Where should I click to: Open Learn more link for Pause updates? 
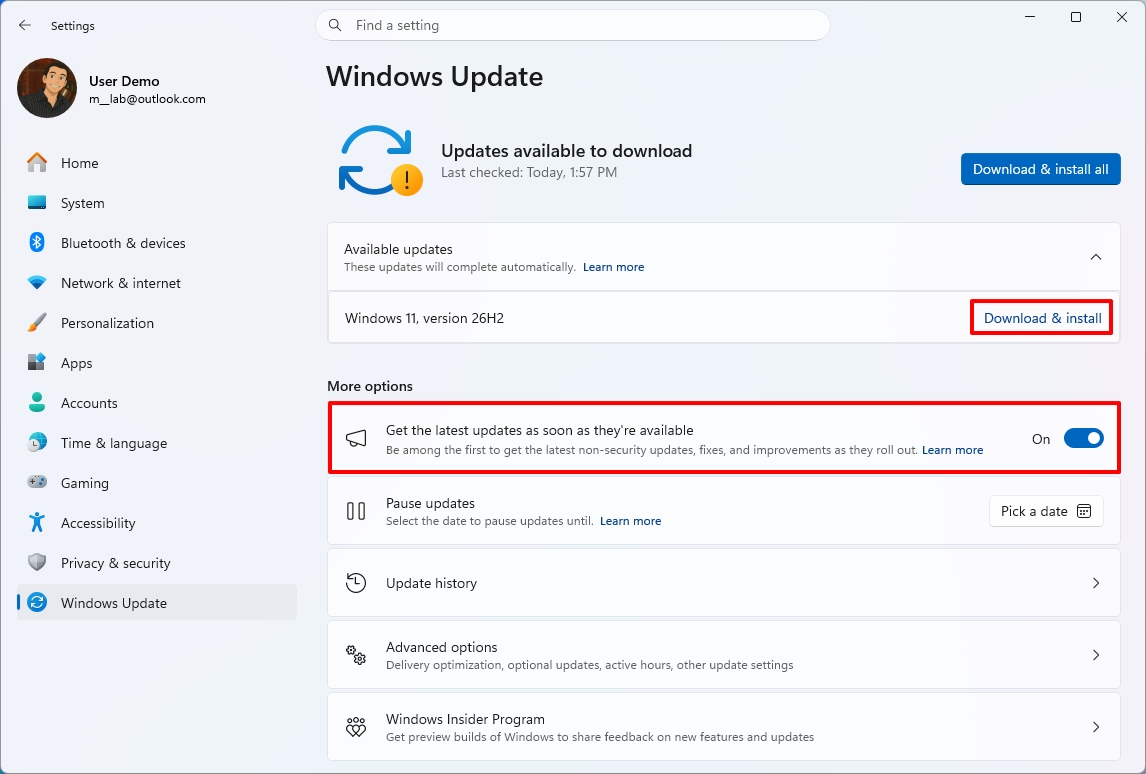pos(630,520)
